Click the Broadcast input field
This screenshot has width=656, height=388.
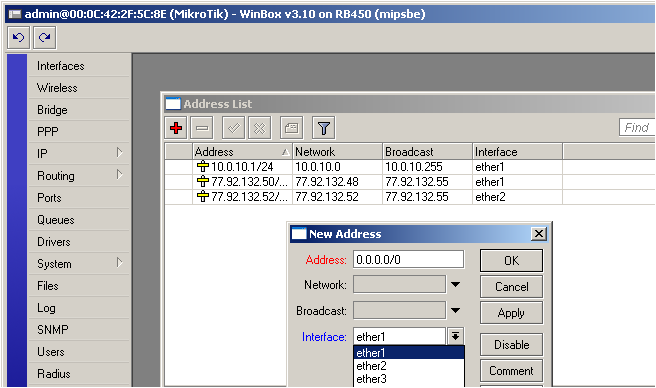400,311
